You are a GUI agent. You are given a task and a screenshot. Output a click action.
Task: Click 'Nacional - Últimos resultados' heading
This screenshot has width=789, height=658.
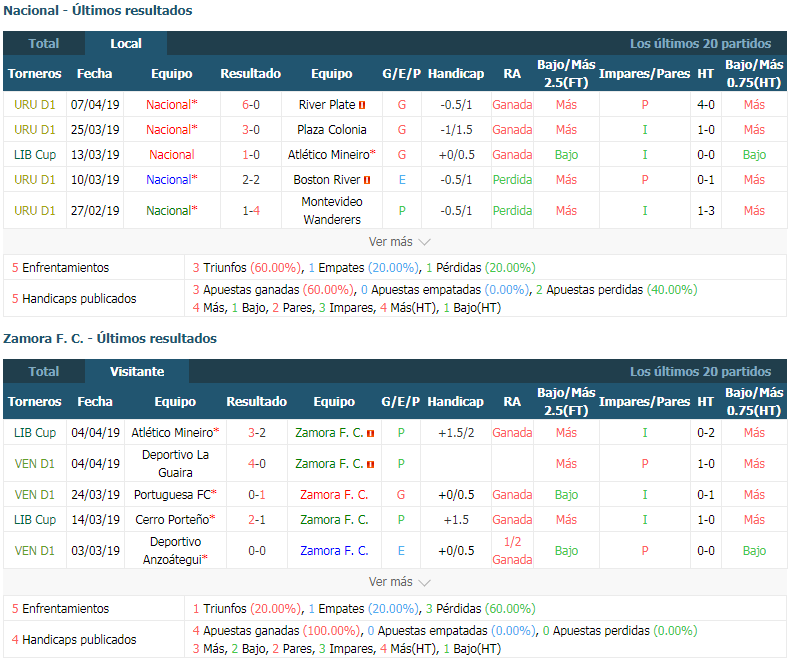98,11
